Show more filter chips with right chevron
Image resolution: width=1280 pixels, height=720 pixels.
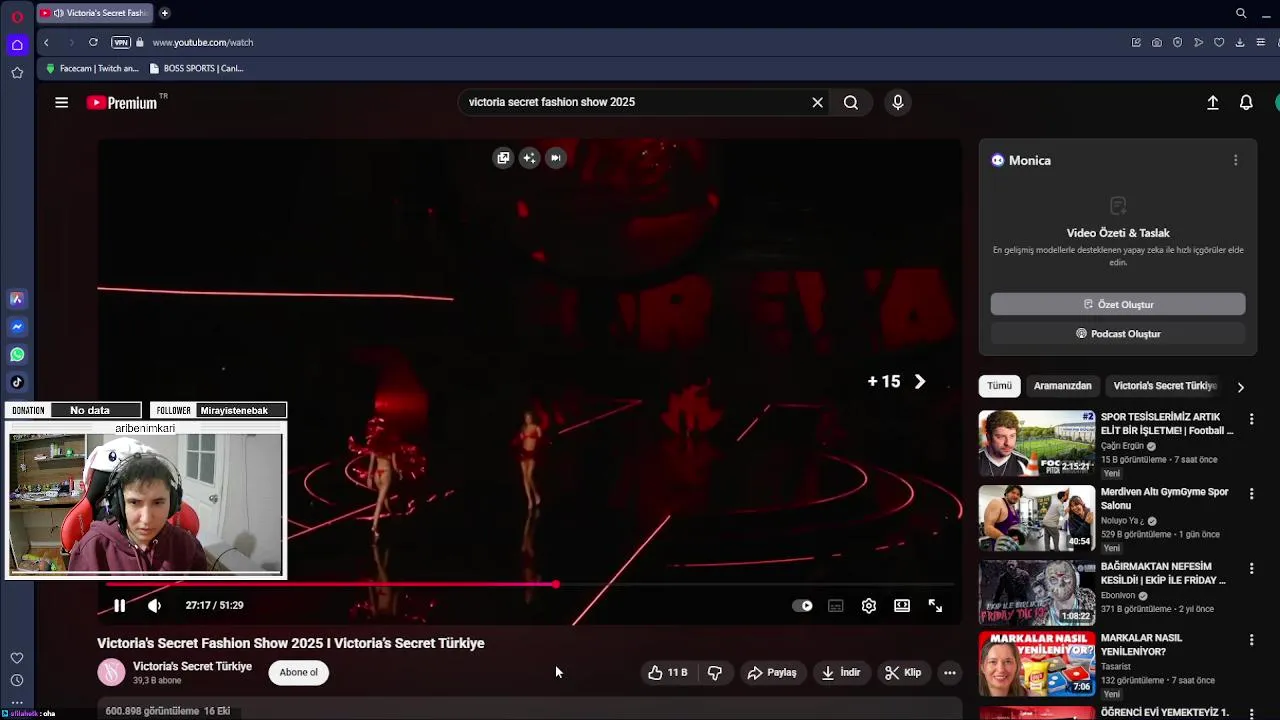coord(1241,387)
